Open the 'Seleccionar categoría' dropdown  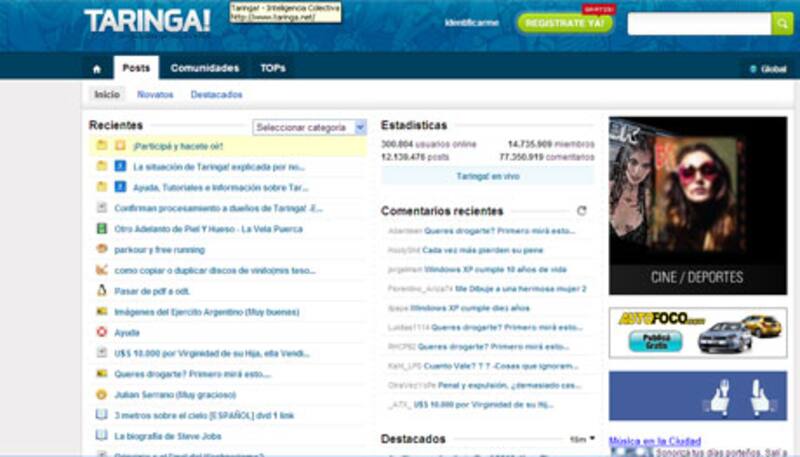click(x=309, y=127)
